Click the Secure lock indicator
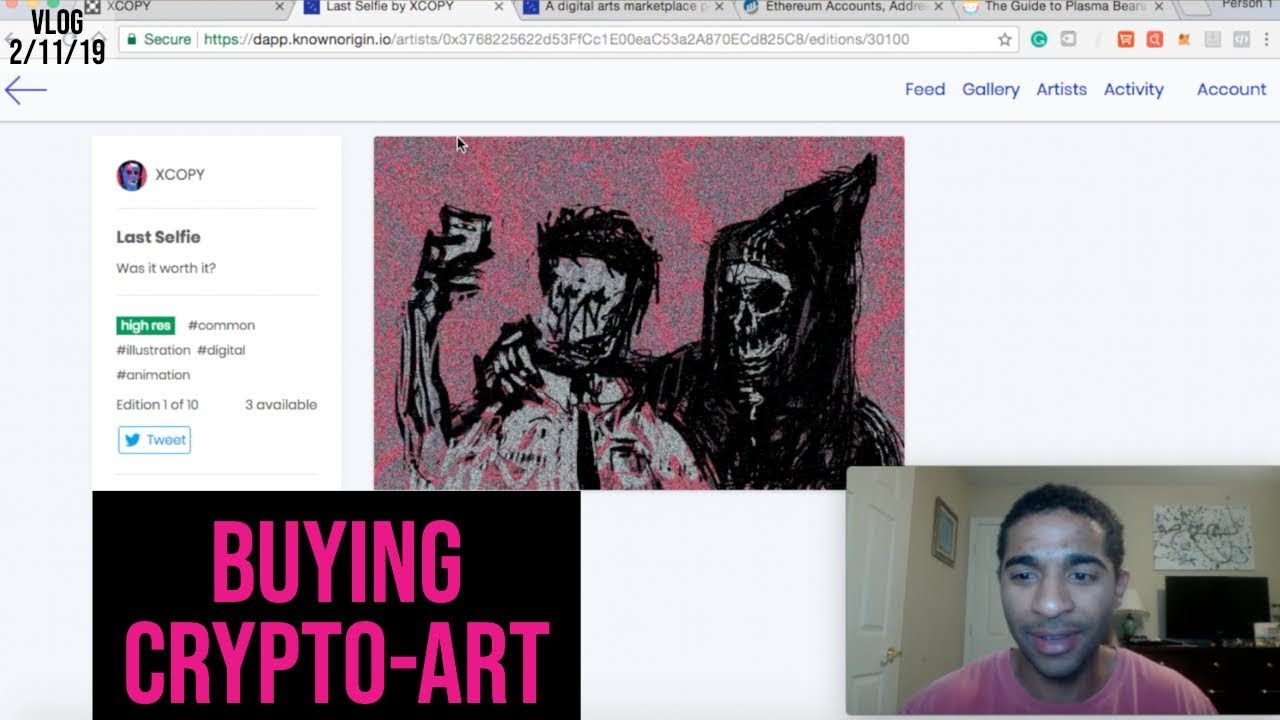The width and height of the screenshot is (1280, 720). 157,40
